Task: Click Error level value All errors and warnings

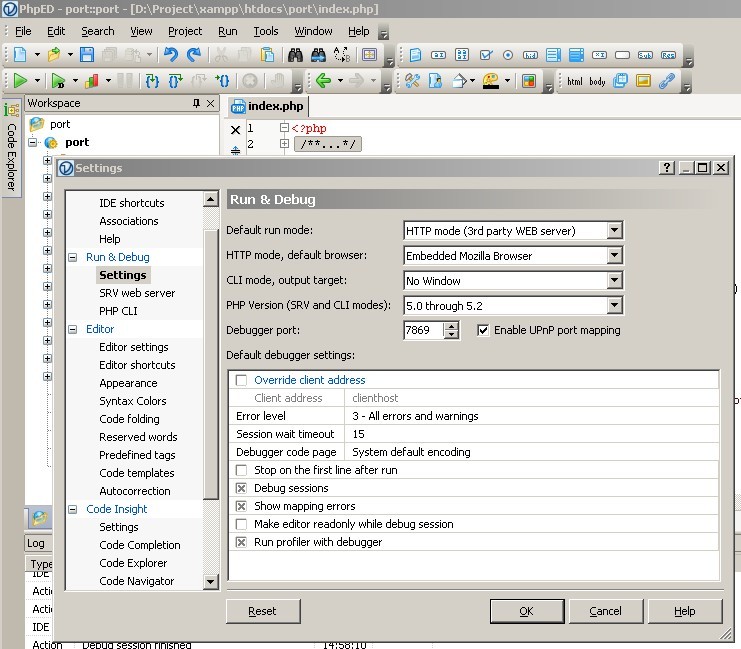Action: point(415,416)
